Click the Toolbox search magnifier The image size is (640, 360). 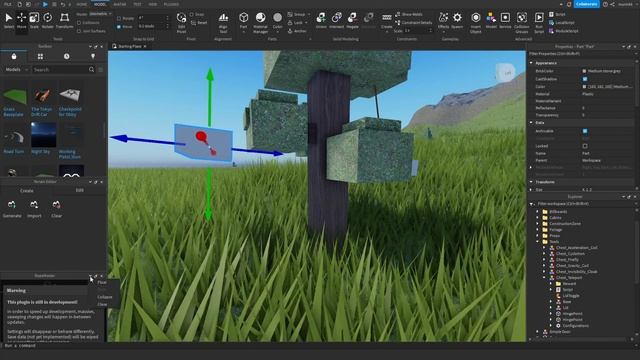coord(91,70)
